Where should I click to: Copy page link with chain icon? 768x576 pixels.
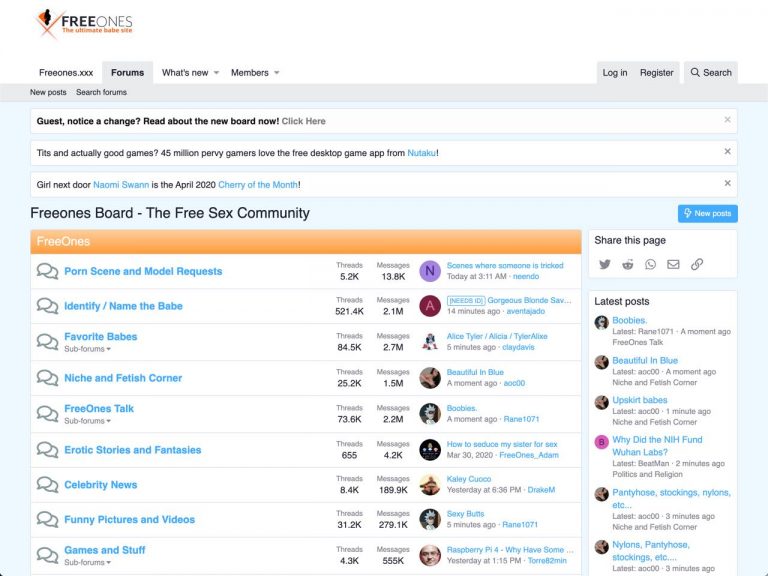pos(696,264)
